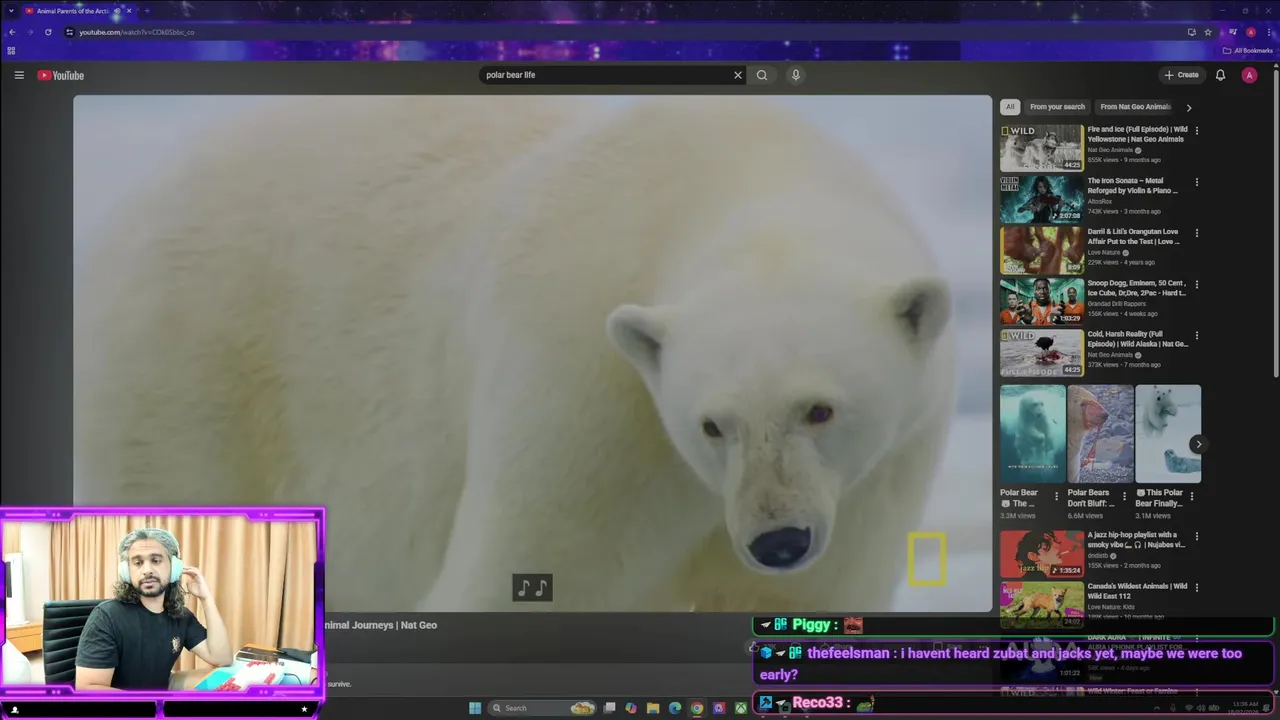
Task: Click the browser address bar URL
Action: (x=137, y=32)
